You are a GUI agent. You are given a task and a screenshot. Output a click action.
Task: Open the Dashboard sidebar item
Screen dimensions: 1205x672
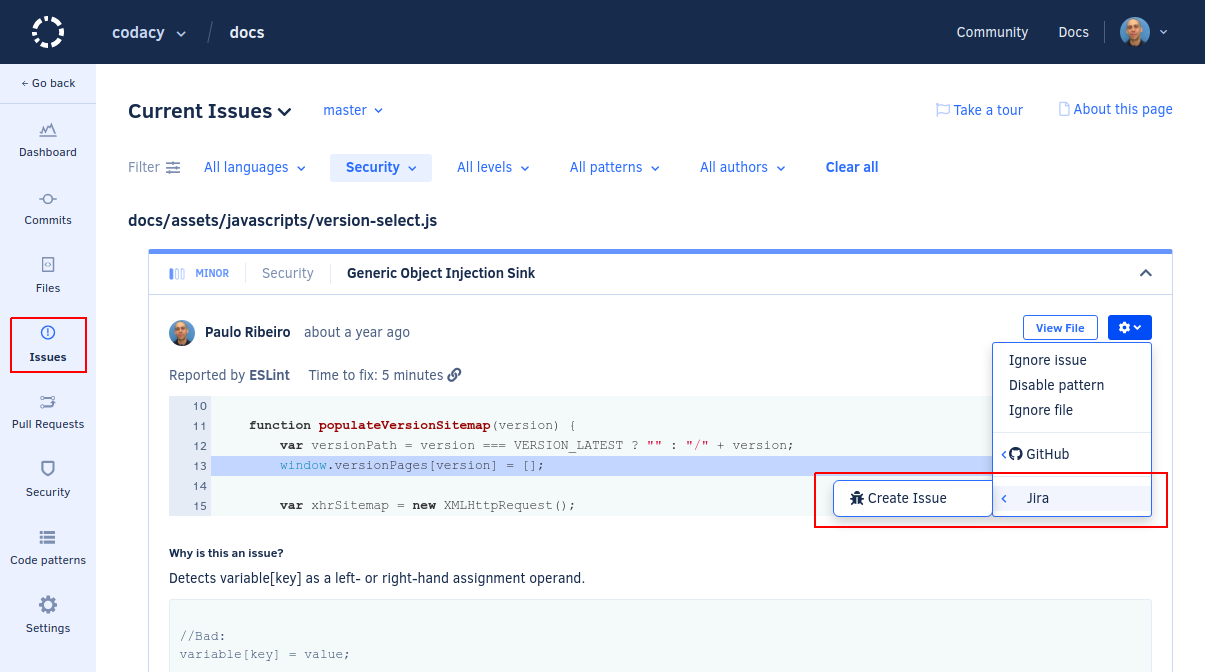tap(48, 141)
